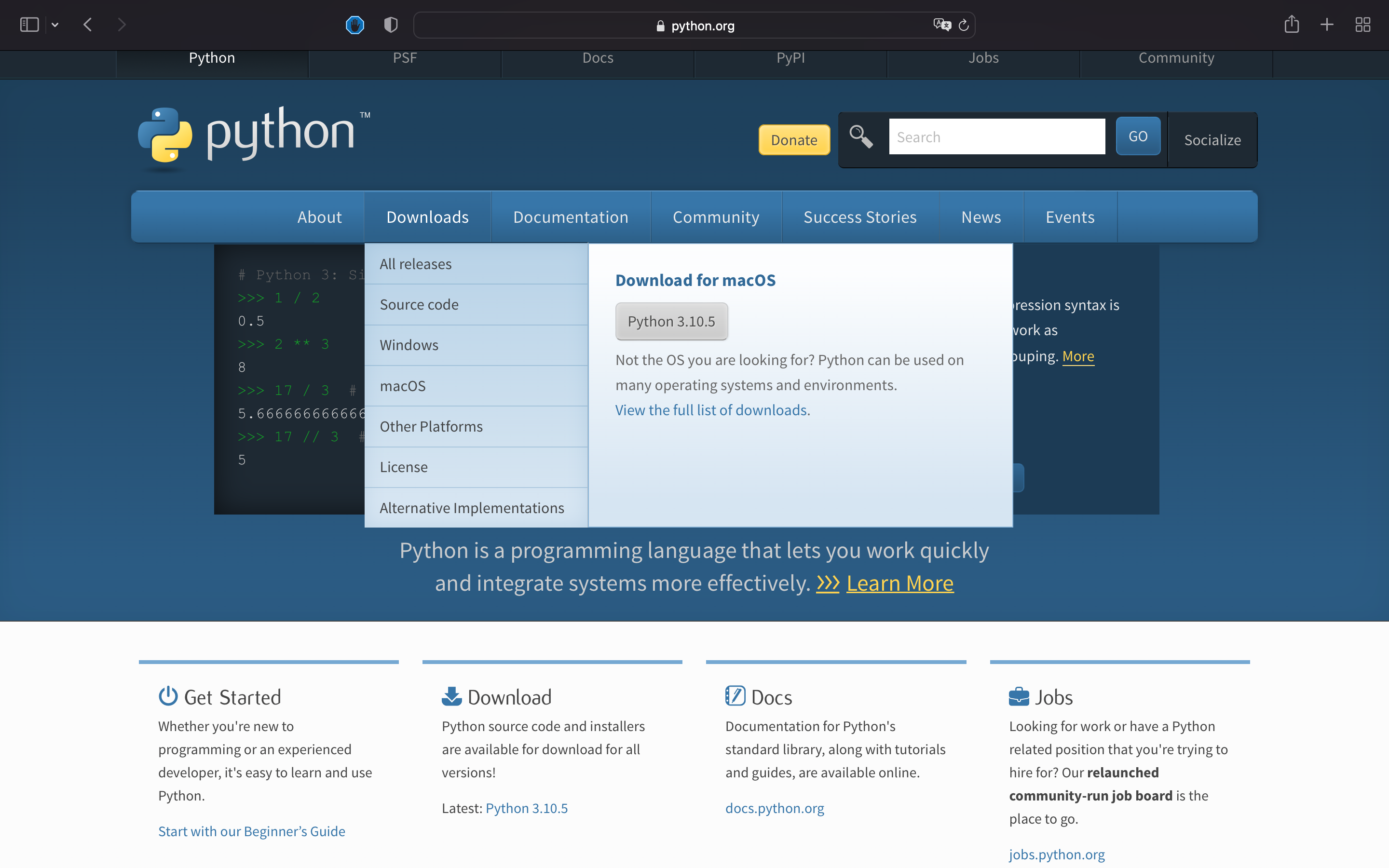The width and height of the screenshot is (1389, 868).
Task: Click the blue content blocker hand icon
Action: tap(355, 25)
